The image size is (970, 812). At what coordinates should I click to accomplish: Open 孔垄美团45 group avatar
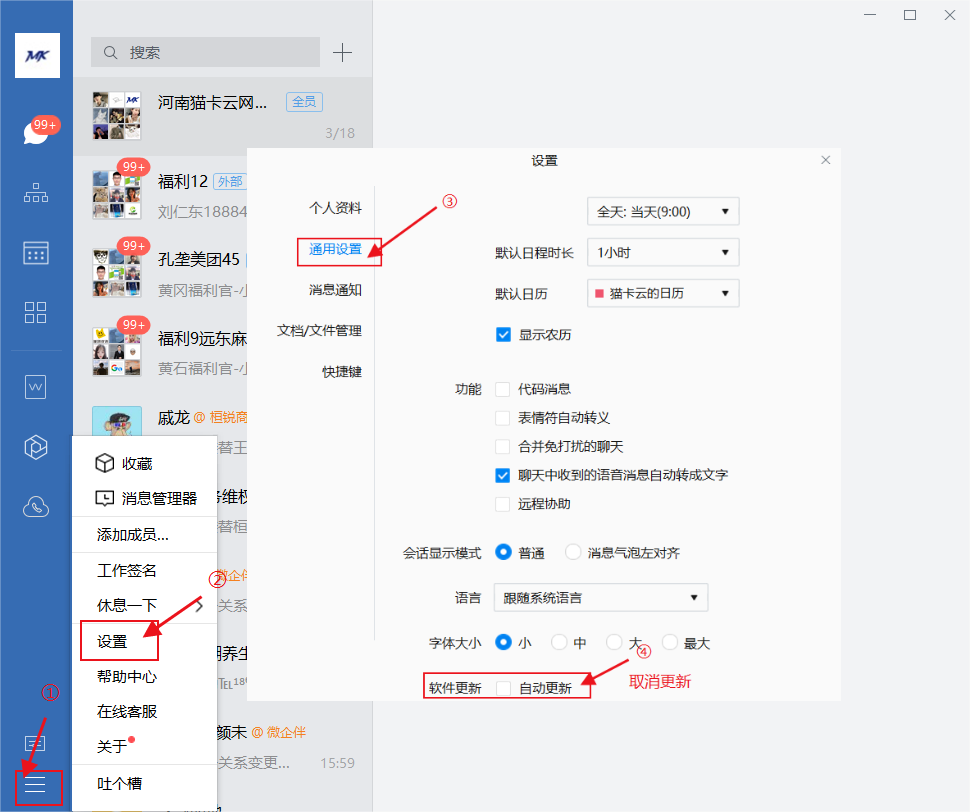point(116,273)
